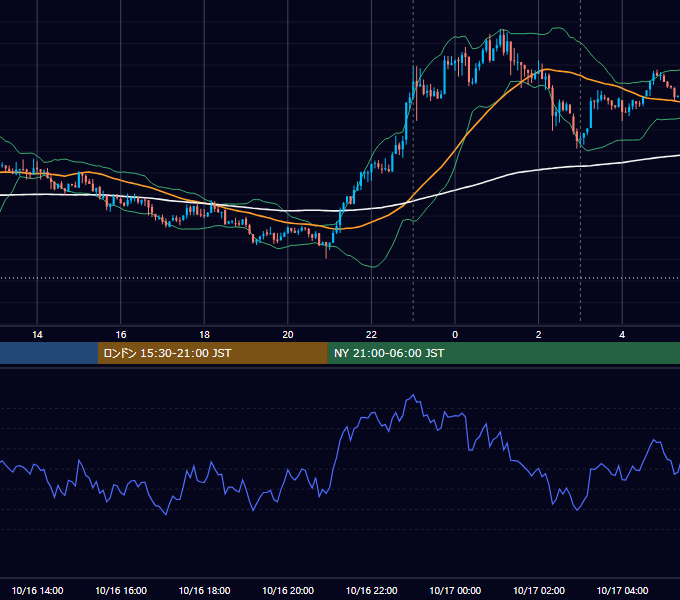Screen dimensions: 680x600
Task: Click the 14 hour label on price axis
Action: pos(37,335)
